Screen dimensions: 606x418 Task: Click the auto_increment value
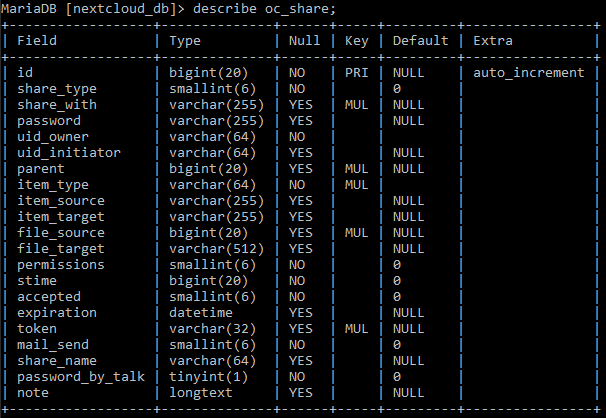529,73
